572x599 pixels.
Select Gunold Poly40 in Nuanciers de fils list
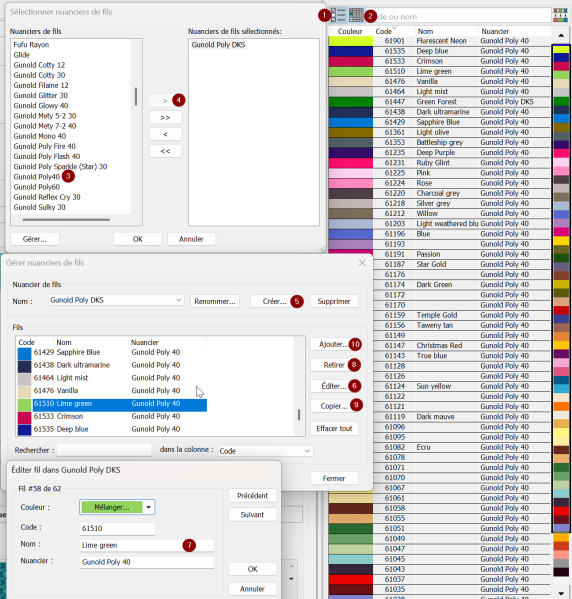pos(37,177)
